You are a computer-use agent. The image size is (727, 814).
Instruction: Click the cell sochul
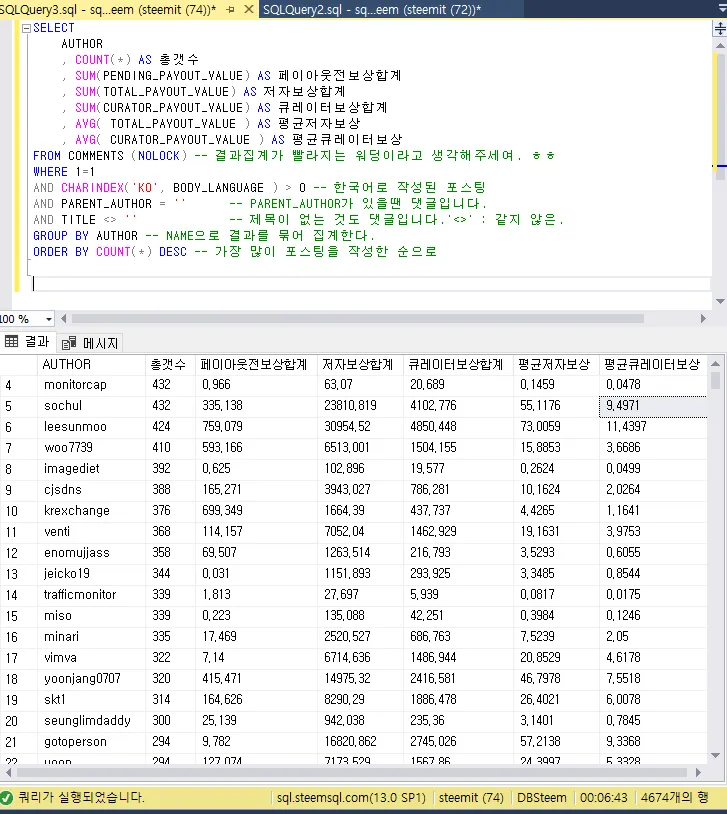(91, 405)
